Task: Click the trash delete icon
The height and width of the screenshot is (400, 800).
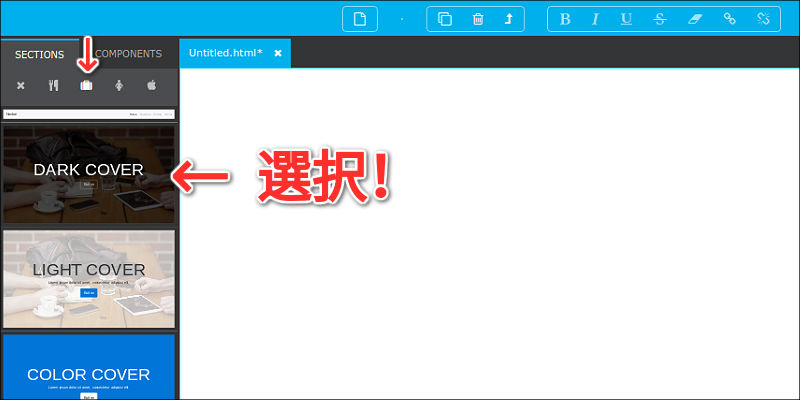Action: [x=478, y=19]
